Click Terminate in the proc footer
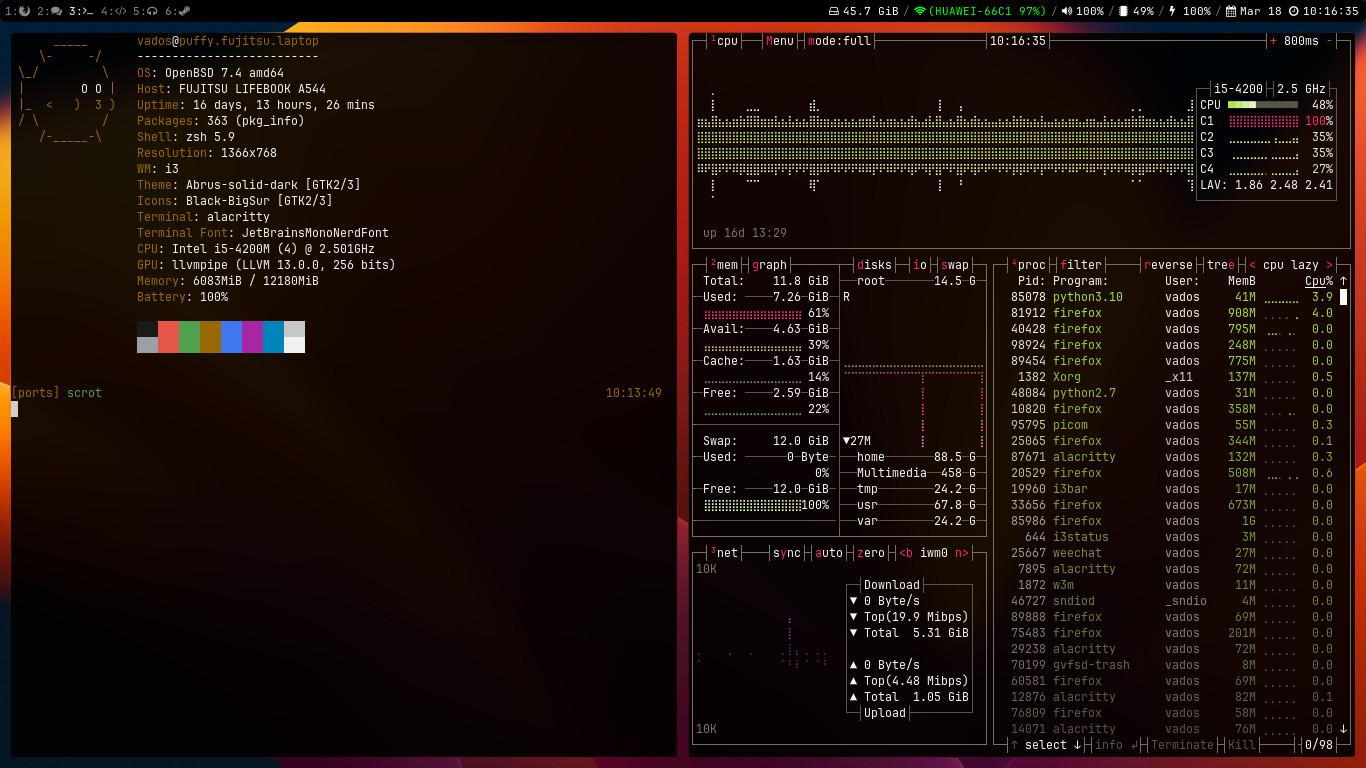The width and height of the screenshot is (1366, 768). point(1182,745)
